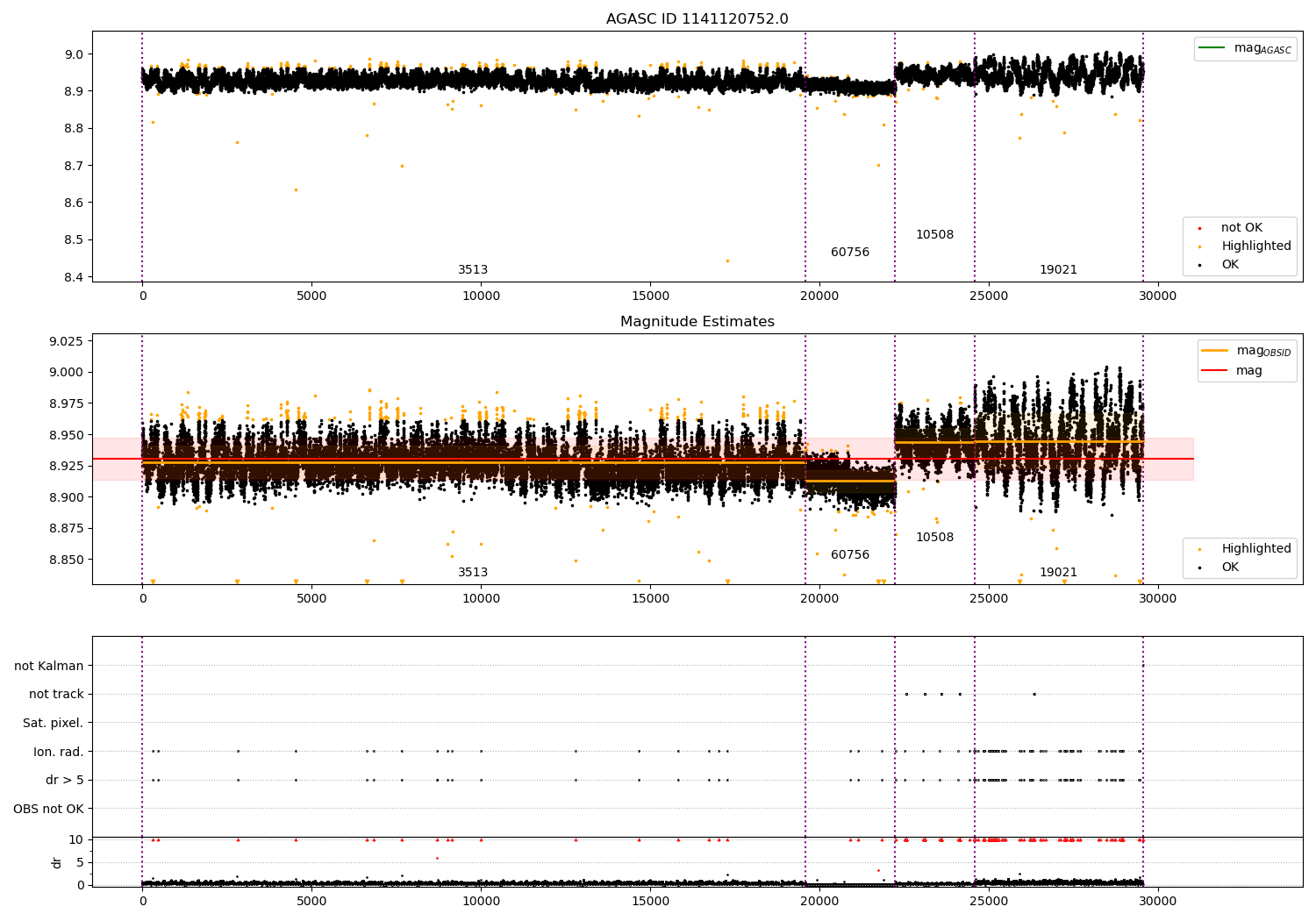Select obsid label 19021 in the top plot

coord(1058,270)
